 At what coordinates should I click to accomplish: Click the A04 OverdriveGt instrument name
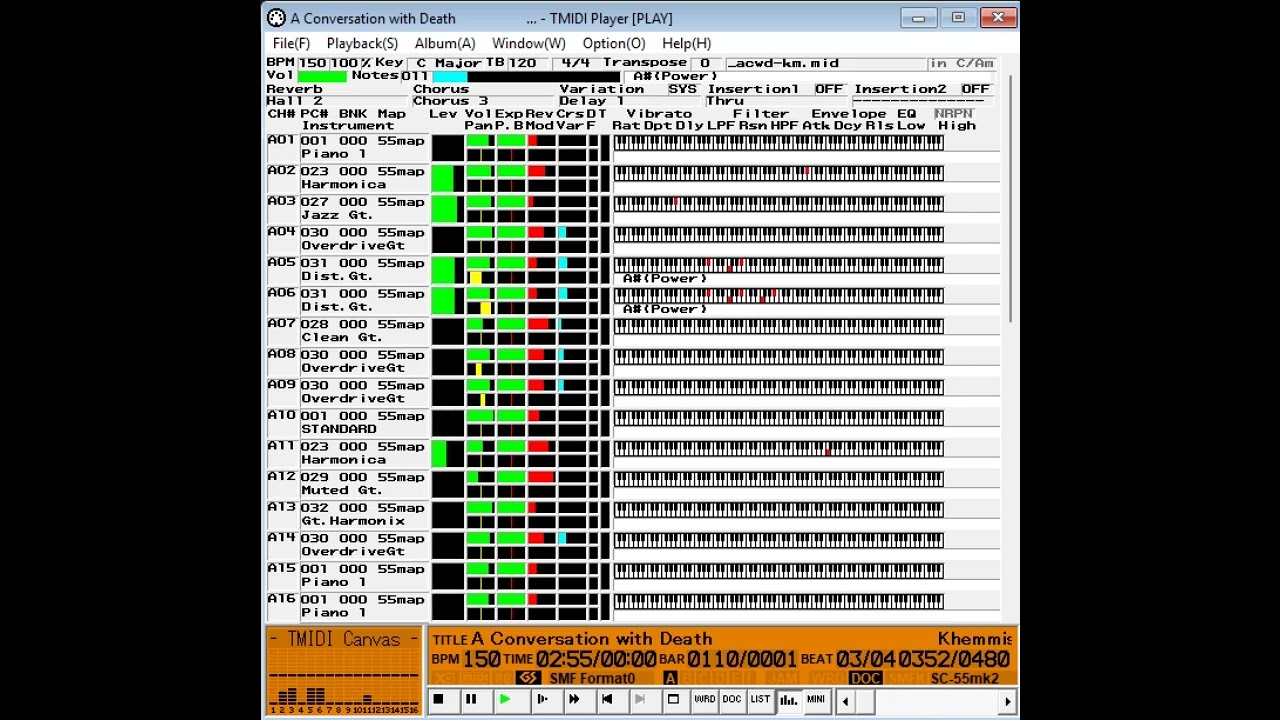tap(353, 245)
